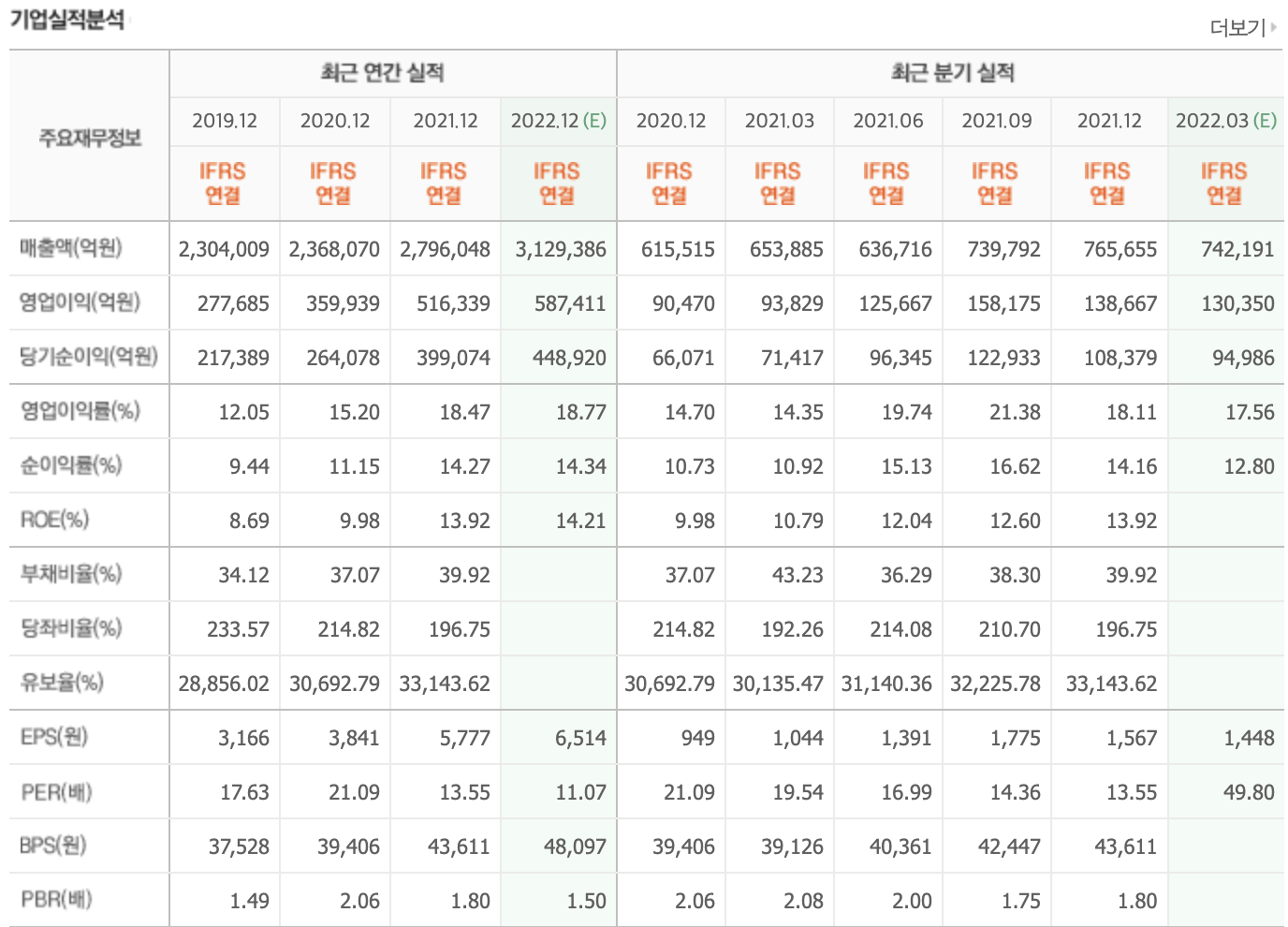Click the 매출액(억원) row label
This screenshot has width=1288, height=927.
tap(71, 248)
